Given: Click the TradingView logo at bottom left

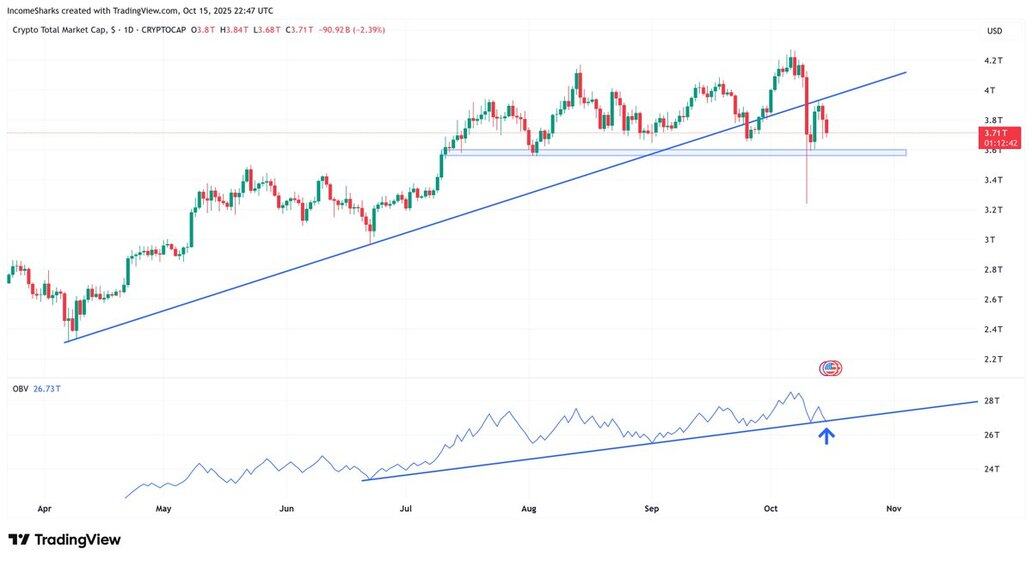Looking at the screenshot, I should (x=64, y=540).
